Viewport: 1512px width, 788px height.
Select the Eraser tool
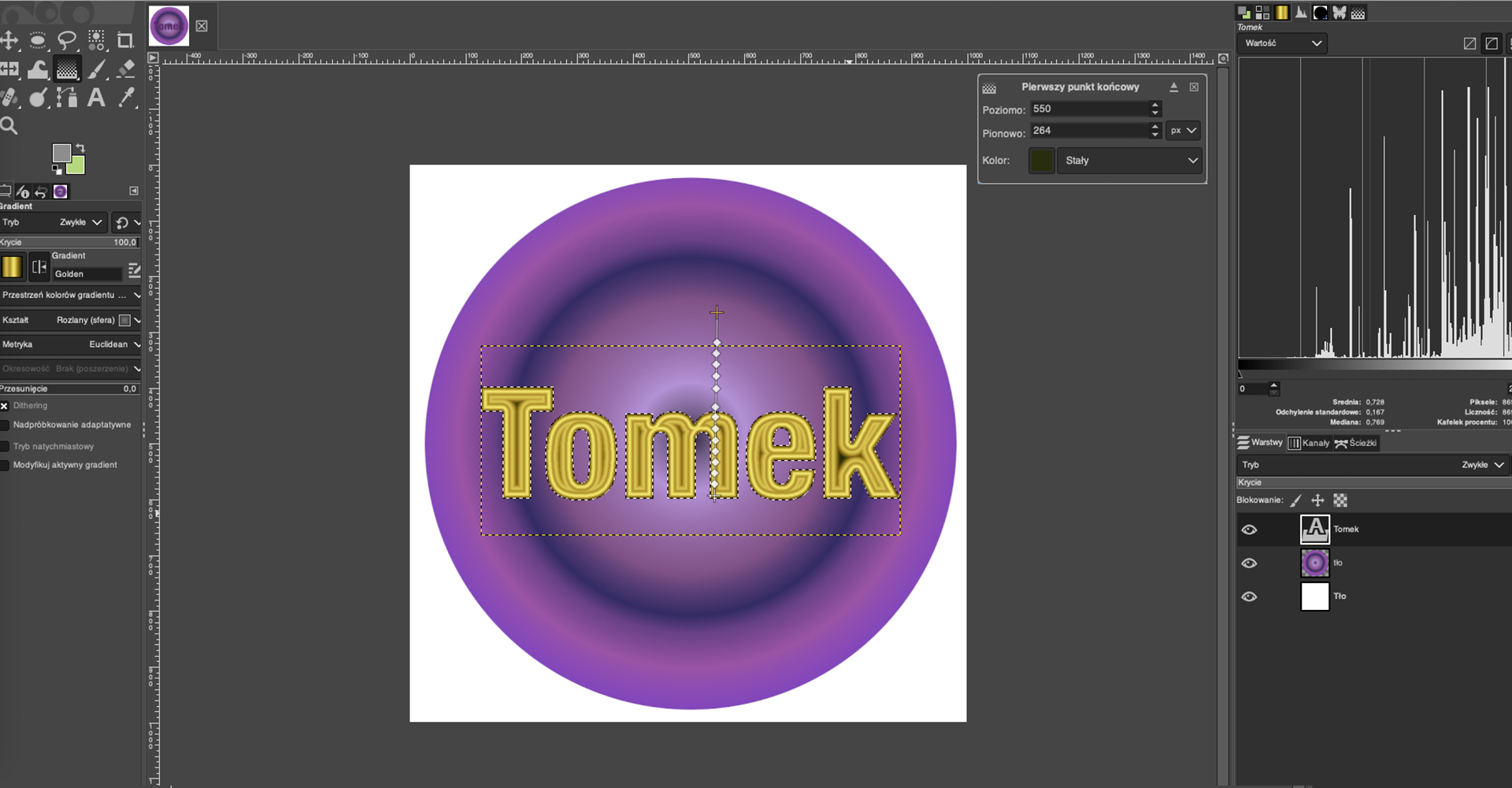click(x=125, y=69)
